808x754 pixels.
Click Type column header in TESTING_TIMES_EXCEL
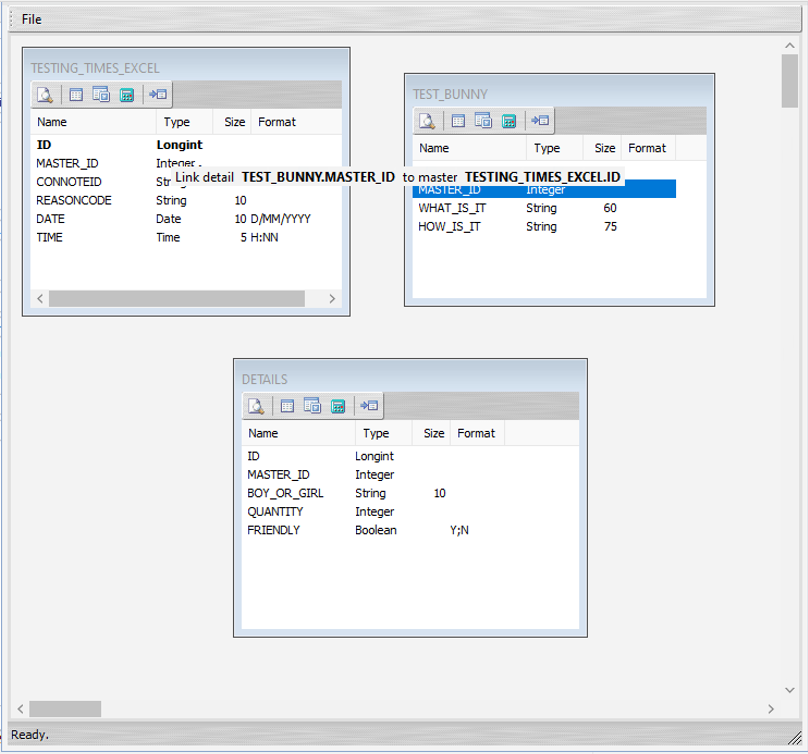[184, 122]
